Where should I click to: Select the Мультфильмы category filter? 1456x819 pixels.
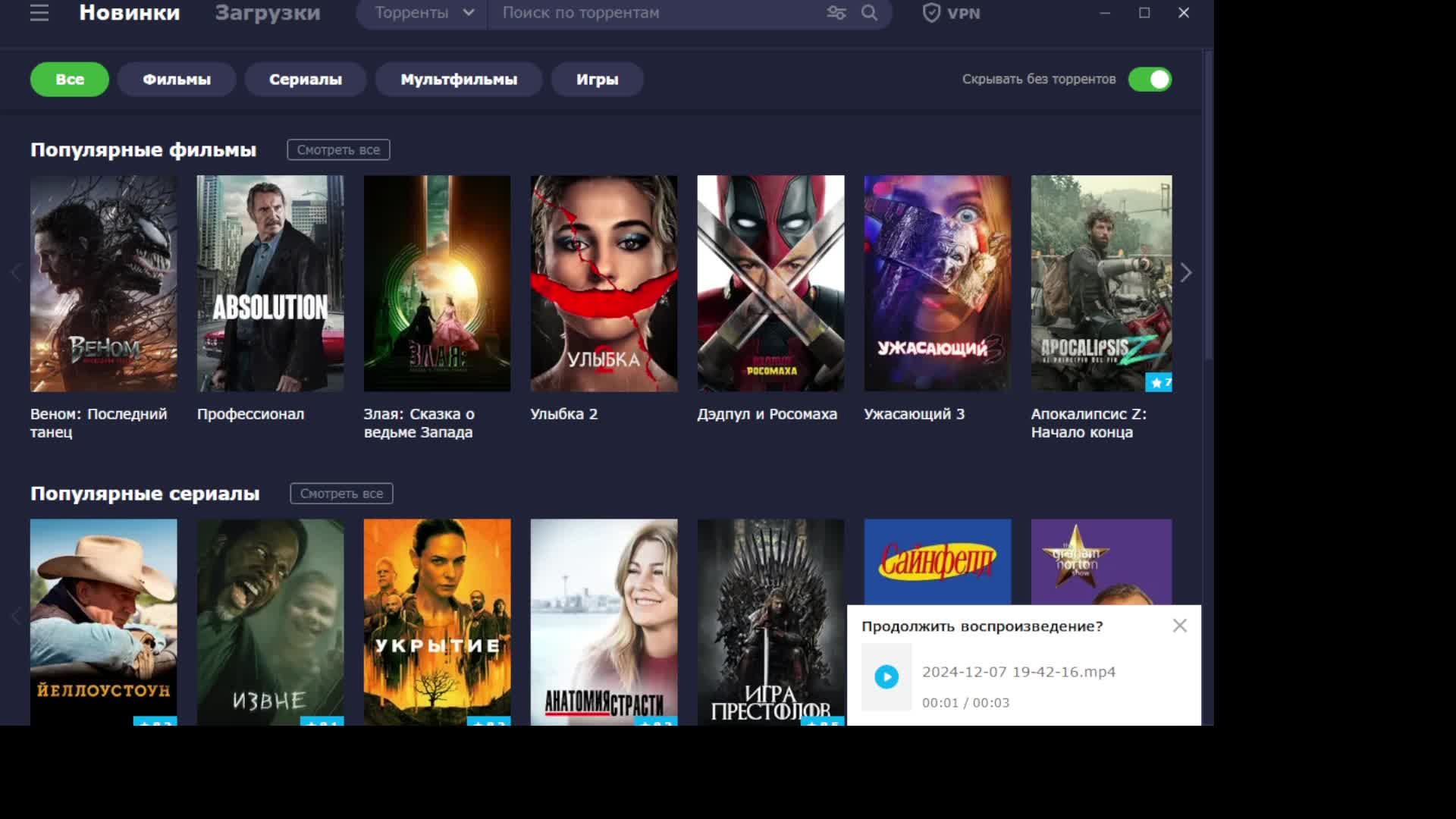coord(458,80)
